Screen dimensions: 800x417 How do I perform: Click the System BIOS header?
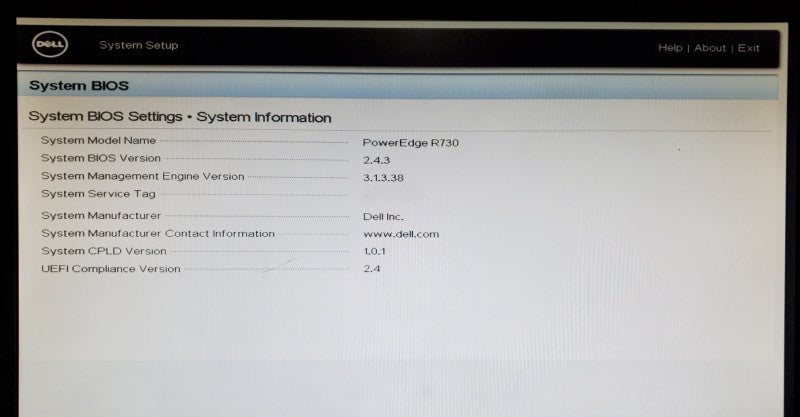click(79, 85)
